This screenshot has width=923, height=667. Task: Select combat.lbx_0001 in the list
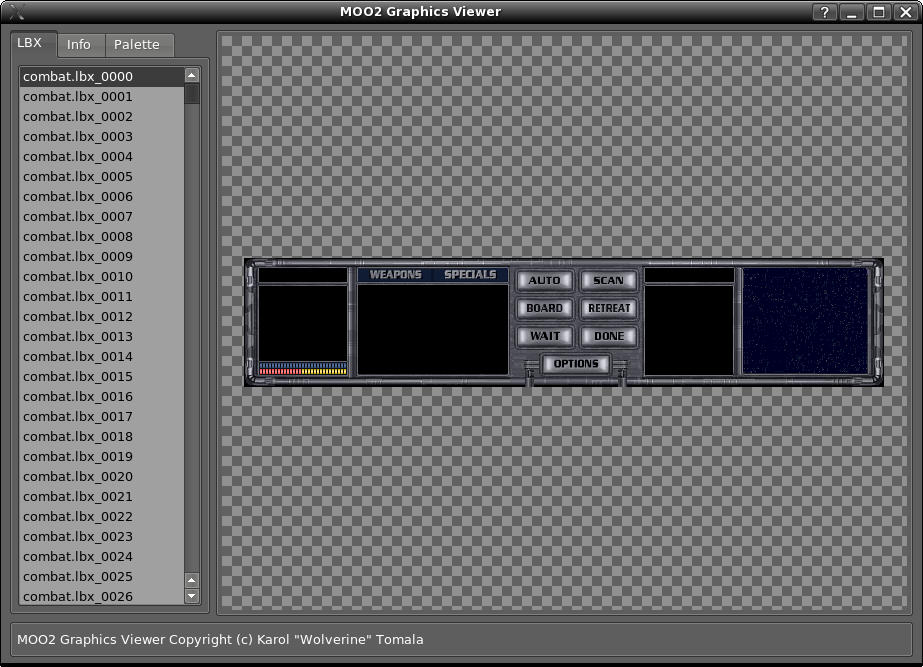pyautogui.click(x=102, y=97)
